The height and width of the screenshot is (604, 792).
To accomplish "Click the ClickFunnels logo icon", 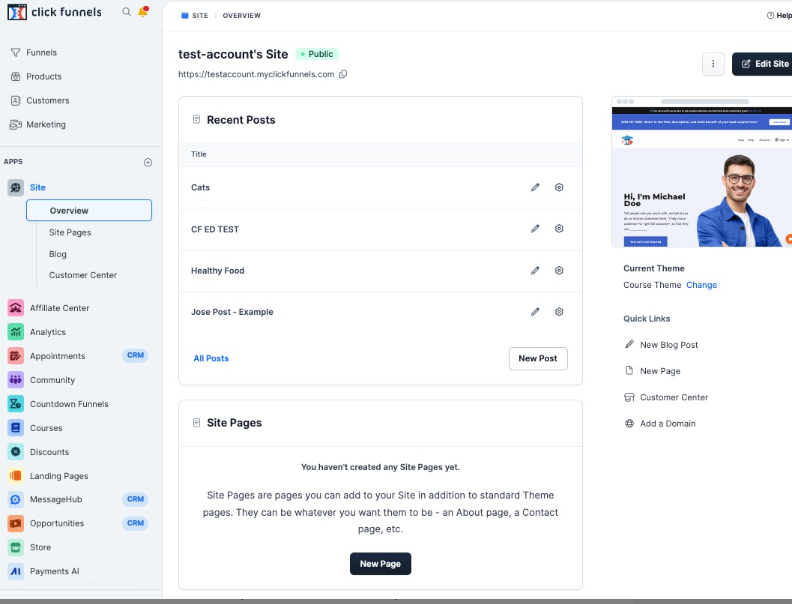I will click(x=17, y=12).
